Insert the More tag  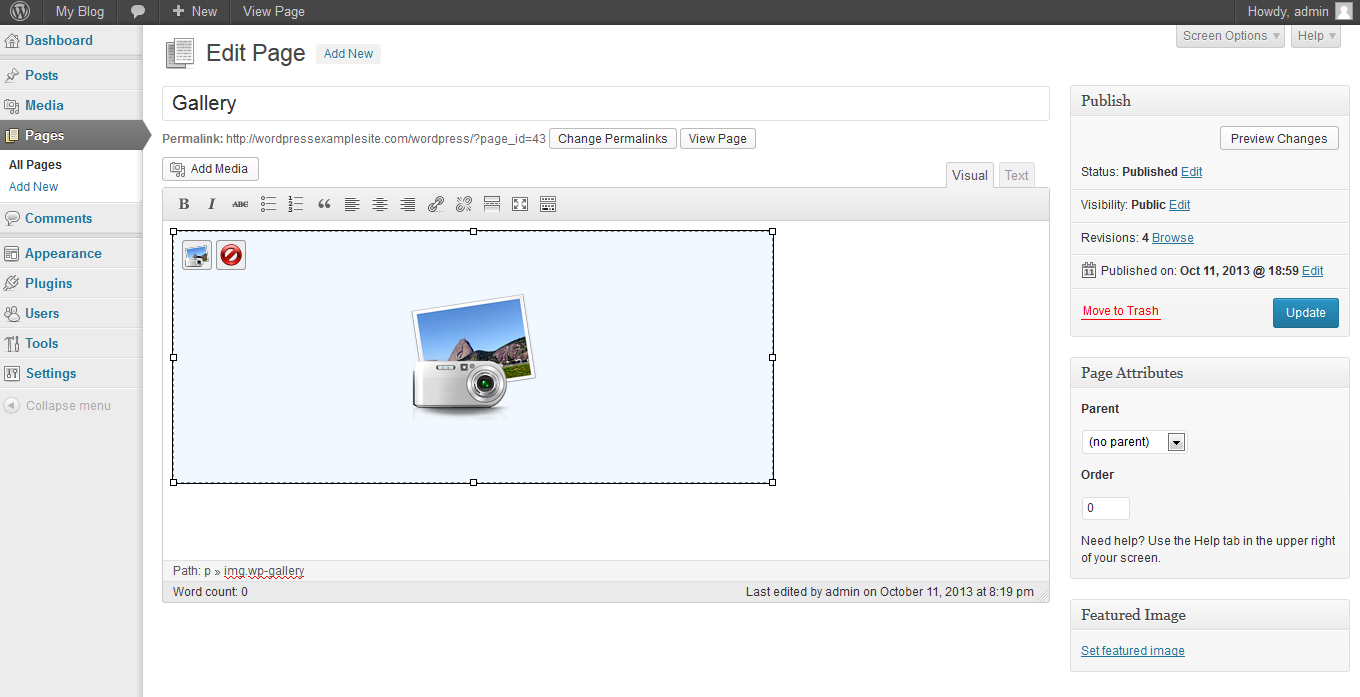coord(492,204)
